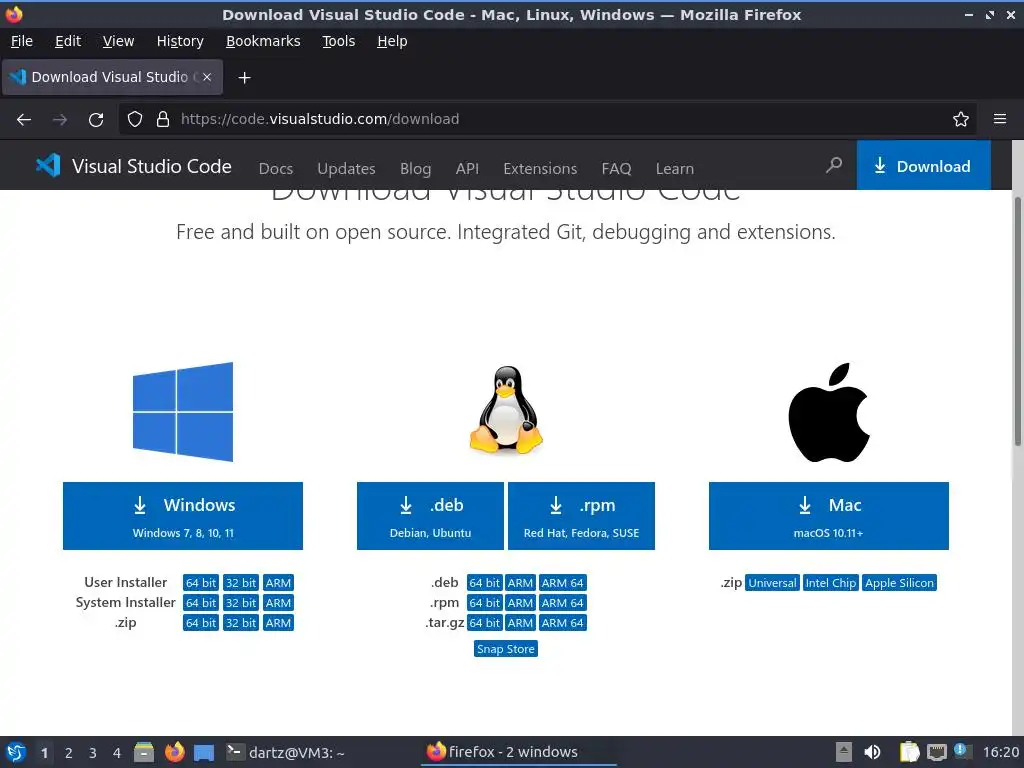Select Mac .zip Apple Silicon
The width and height of the screenshot is (1024, 768).
[899, 583]
